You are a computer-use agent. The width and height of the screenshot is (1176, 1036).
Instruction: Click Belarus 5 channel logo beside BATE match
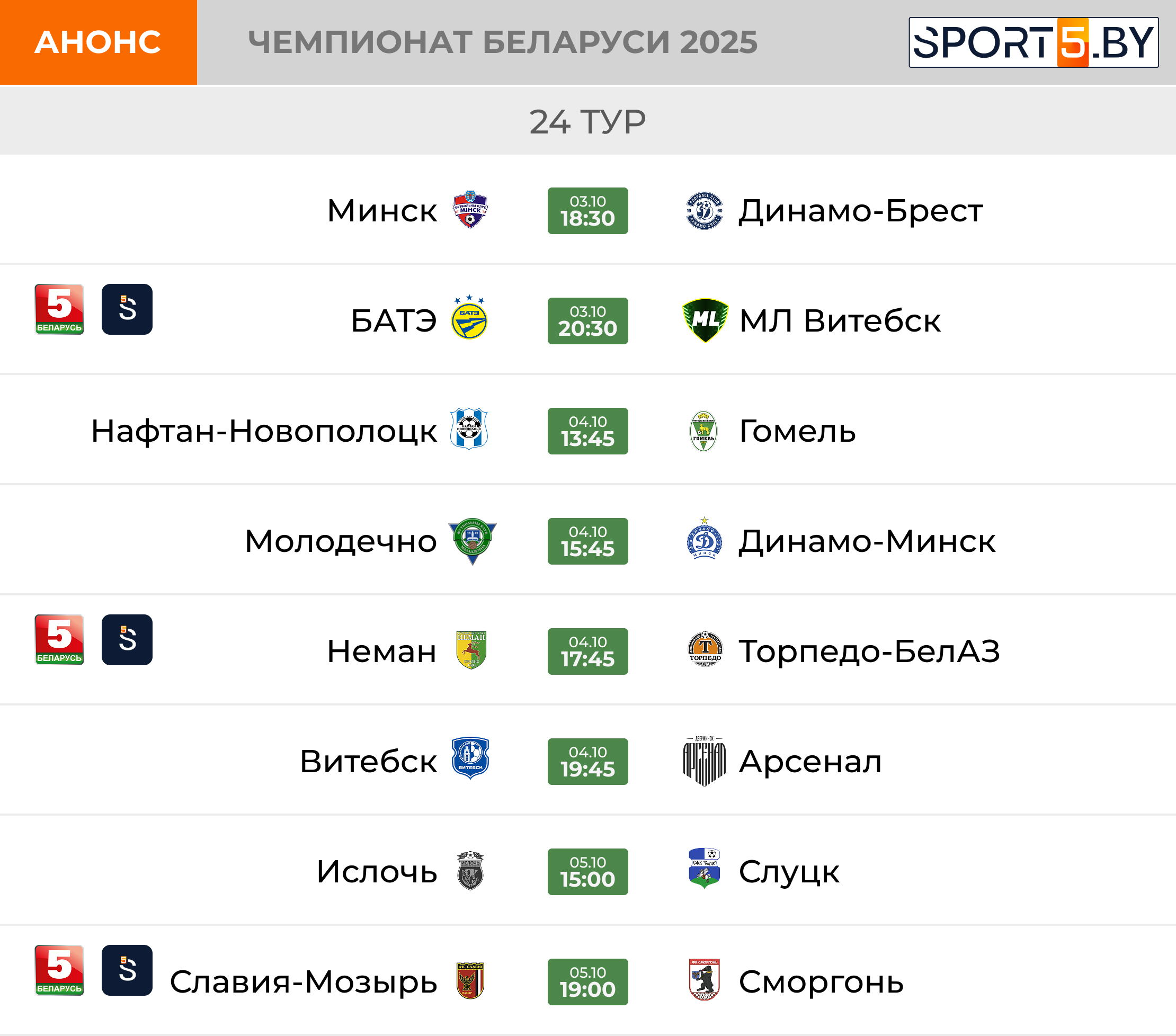point(59,309)
